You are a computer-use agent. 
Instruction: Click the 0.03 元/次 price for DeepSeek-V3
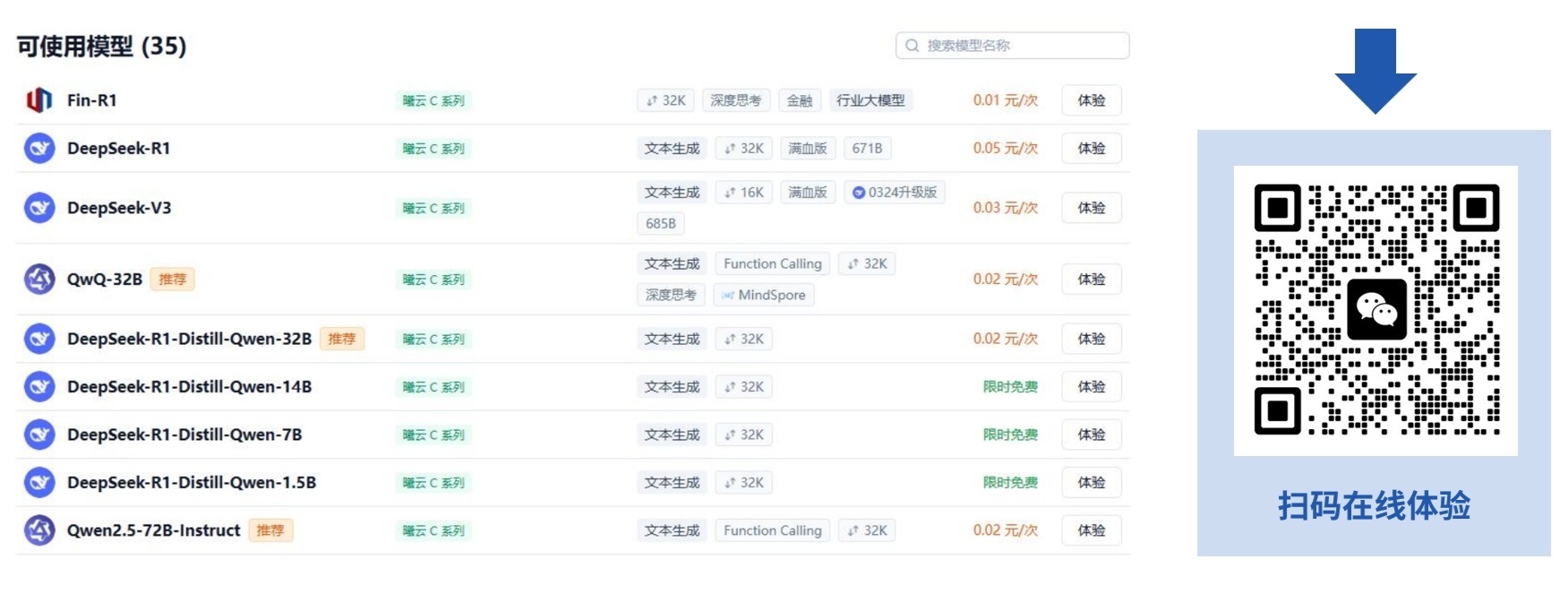(x=1006, y=208)
